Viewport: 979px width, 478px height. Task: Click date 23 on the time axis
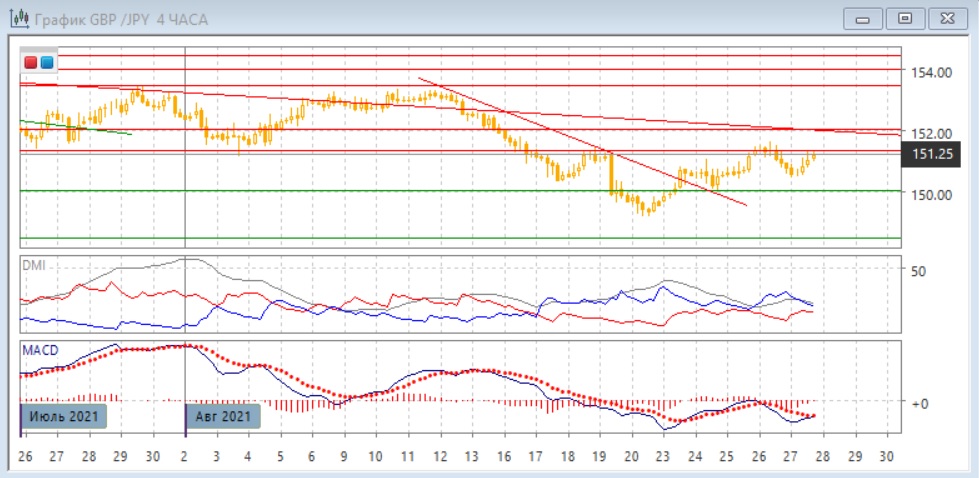[661, 455]
